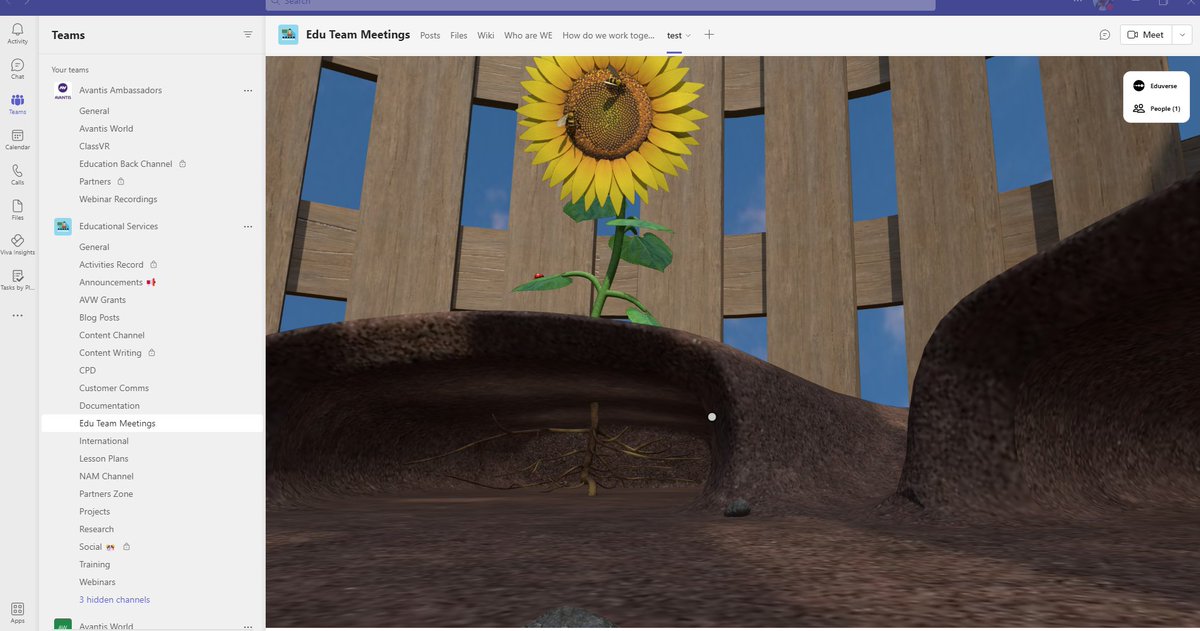
Task: Add a new tab with plus icon
Action: [x=709, y=34]
